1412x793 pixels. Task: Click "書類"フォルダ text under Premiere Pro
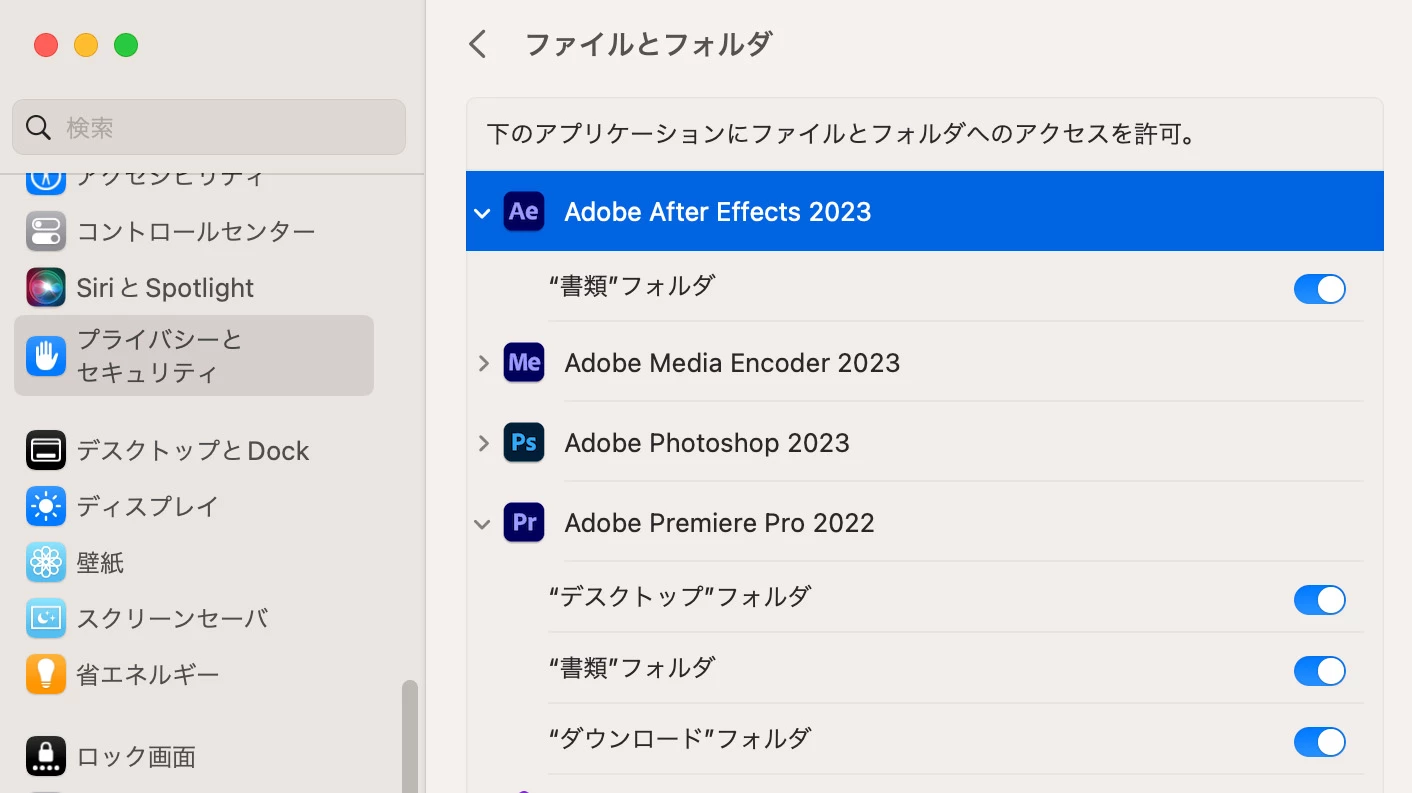point(632,668)
